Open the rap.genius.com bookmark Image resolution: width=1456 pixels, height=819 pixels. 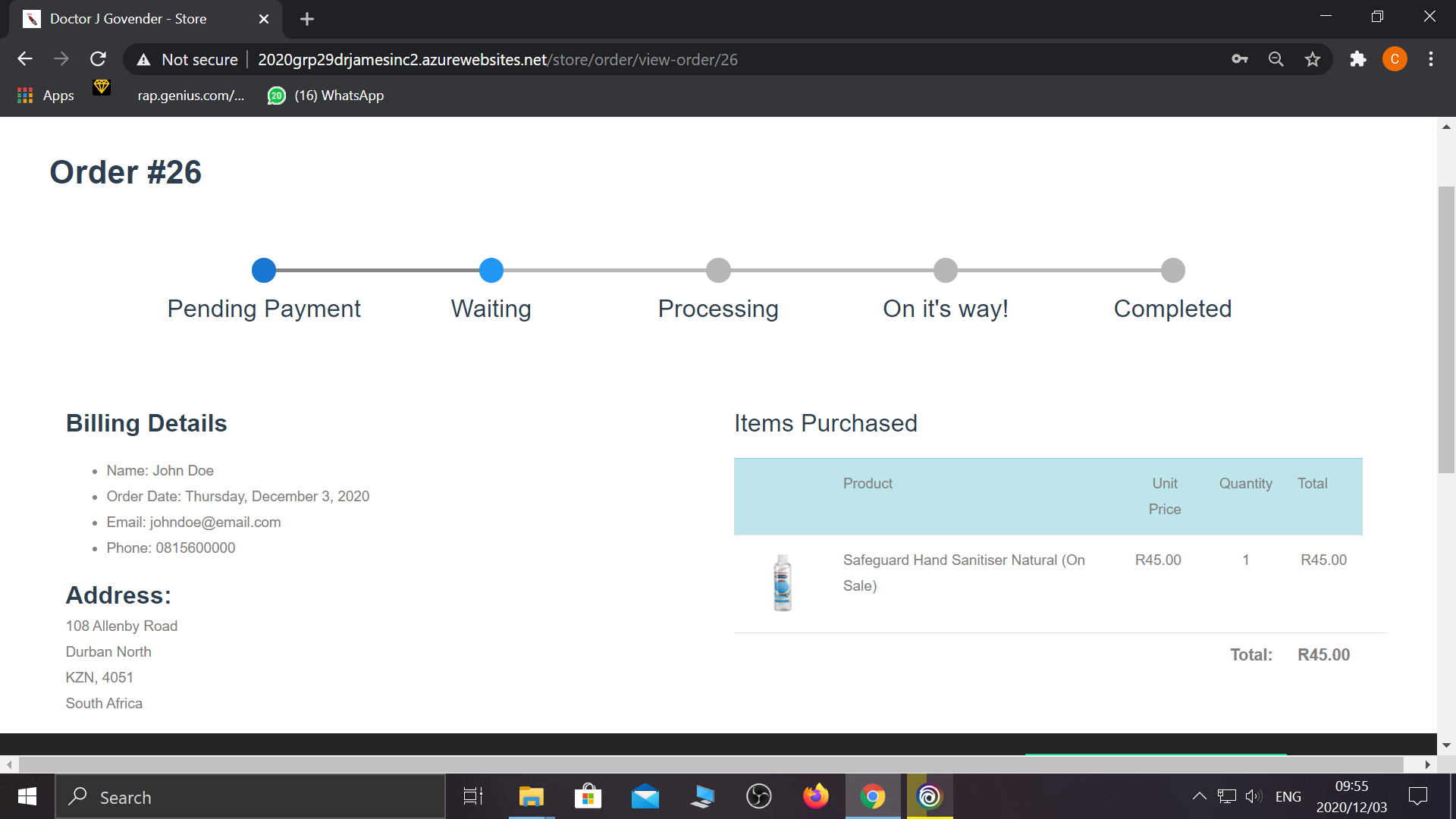(x=190, y=96)
